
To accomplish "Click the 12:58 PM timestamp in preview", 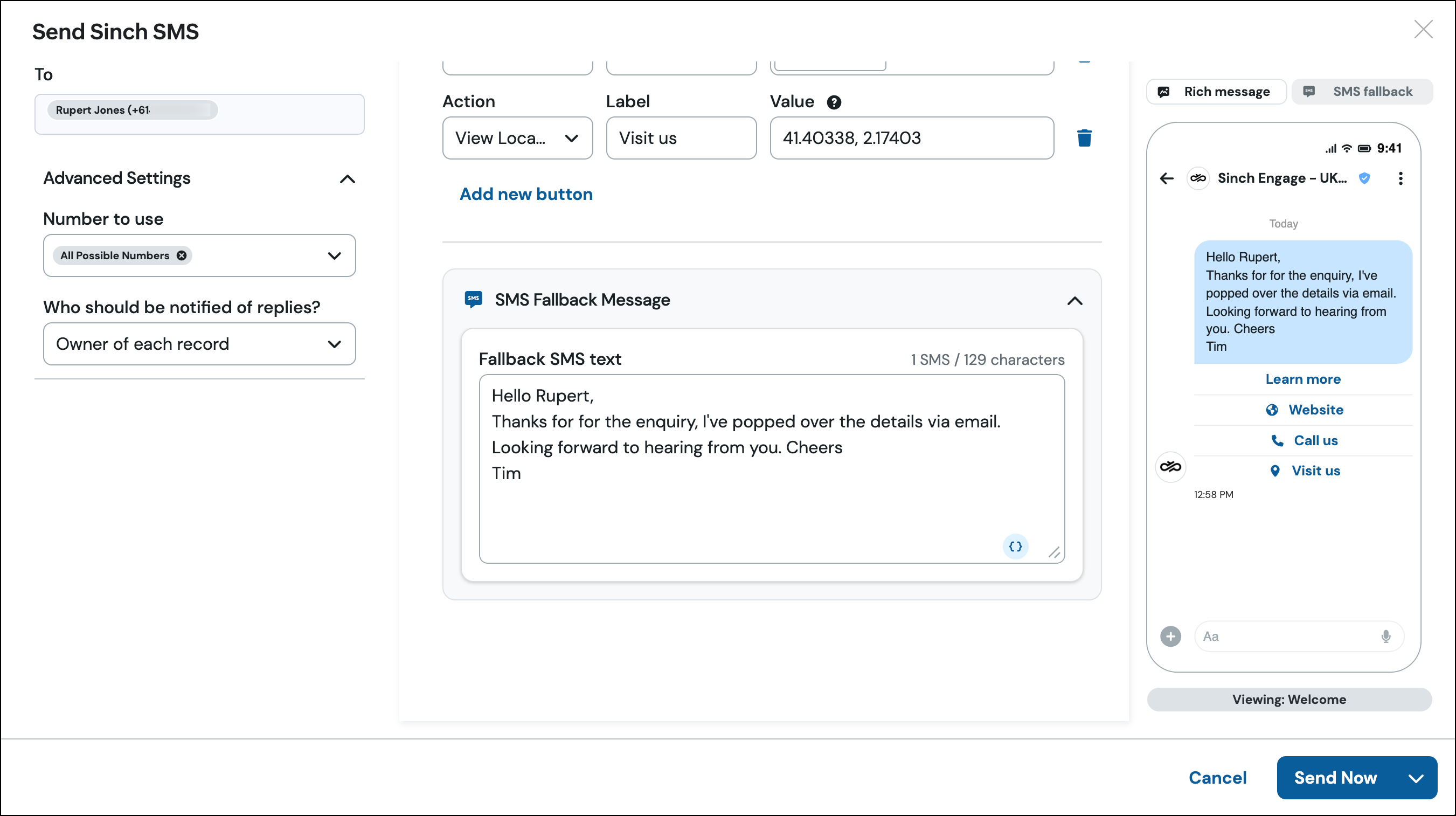I will click(1213, 494).
